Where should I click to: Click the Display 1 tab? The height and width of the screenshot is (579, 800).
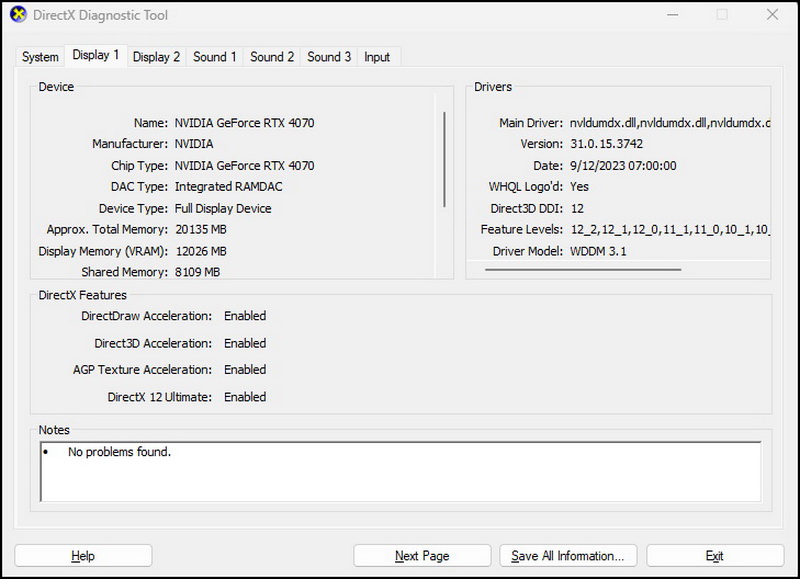[95, 57]
